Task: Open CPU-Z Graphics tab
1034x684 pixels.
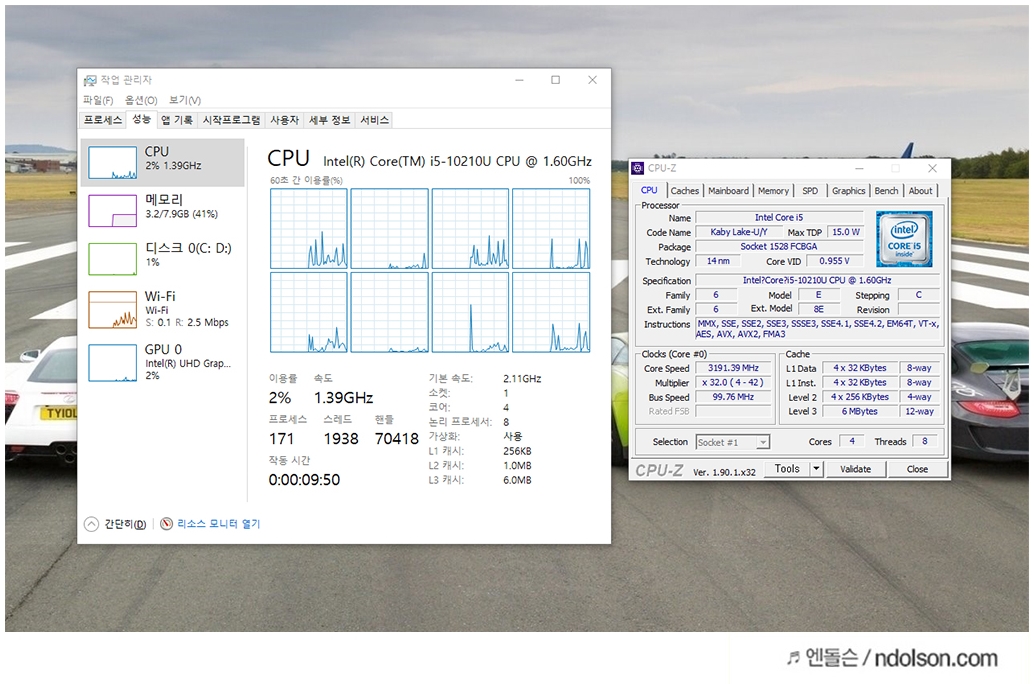Action: pyautogui.click(x=848, y=191)
